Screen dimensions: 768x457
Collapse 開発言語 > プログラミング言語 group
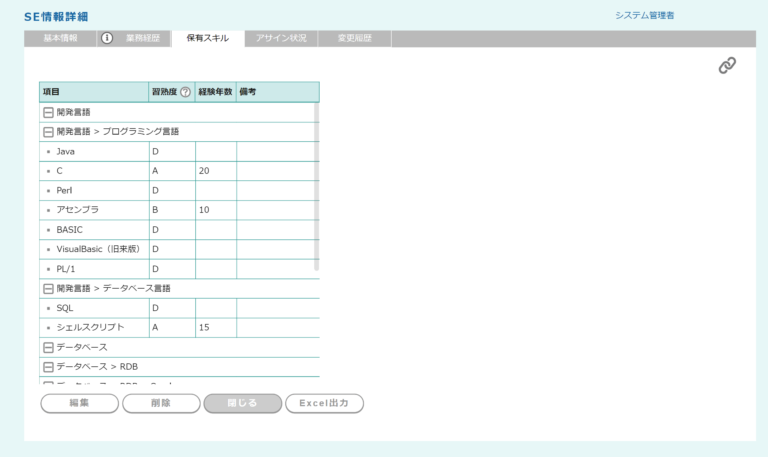[48, 131]
